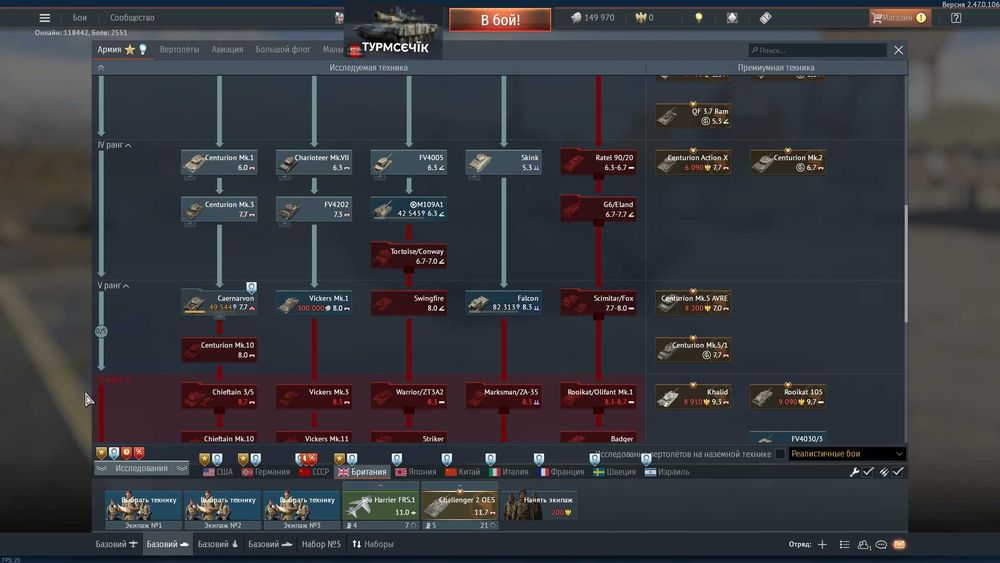1000x563 pixels.
Task: Open the G6/Eland vehicle group
Action: pos(598,209)
